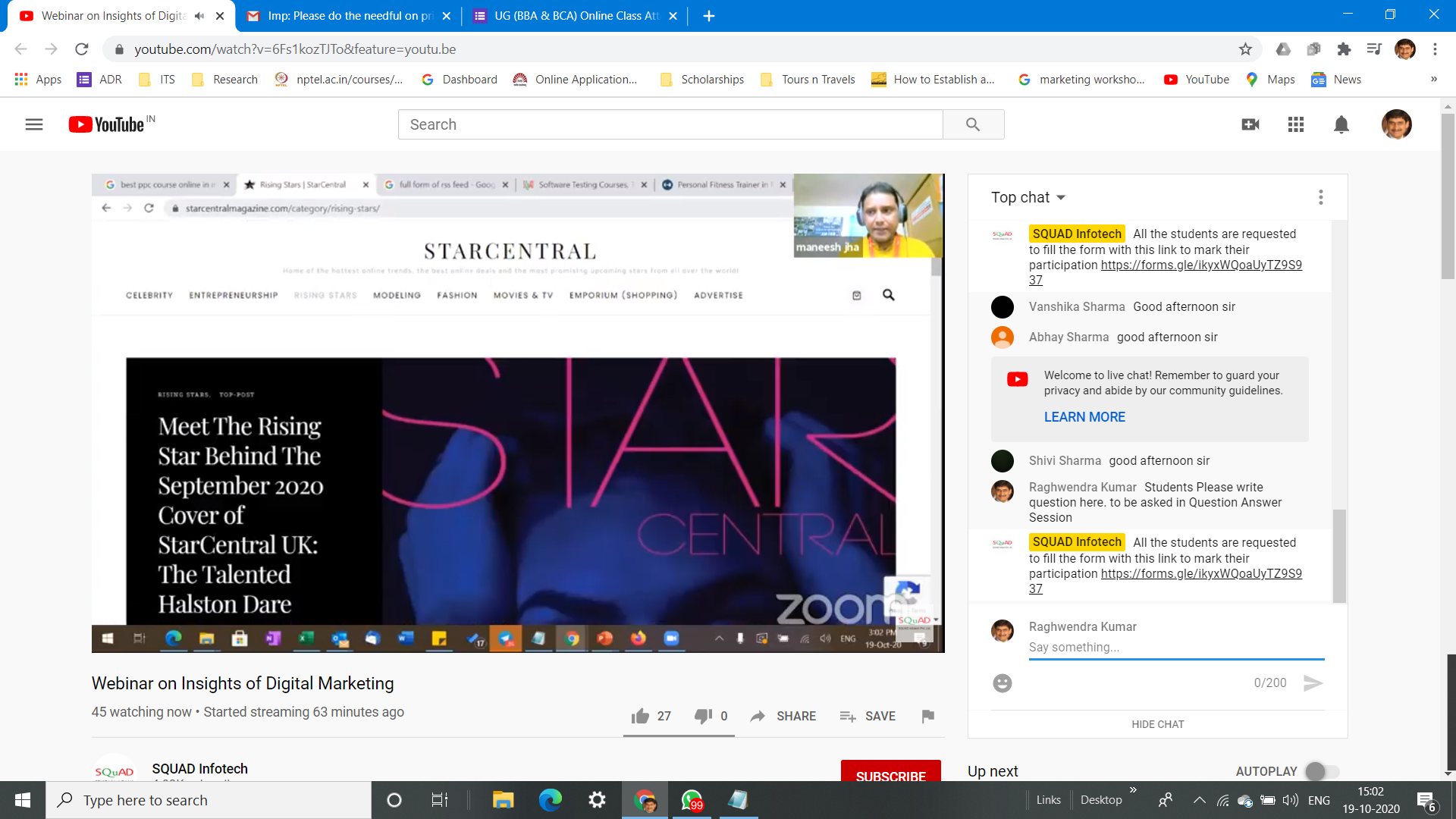The width and height of the screenshot is (1456, 819).
Task: Close the Gmail 'Imp: Please do' tab
Action: (x=446, y=16)
